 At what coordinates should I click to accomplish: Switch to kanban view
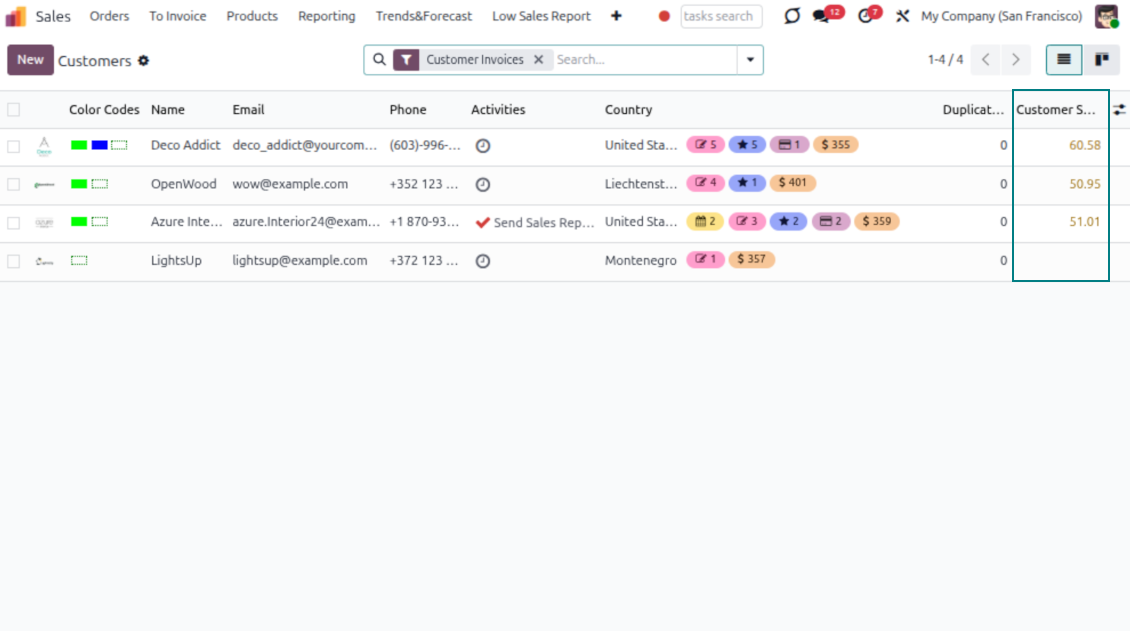1102,60
